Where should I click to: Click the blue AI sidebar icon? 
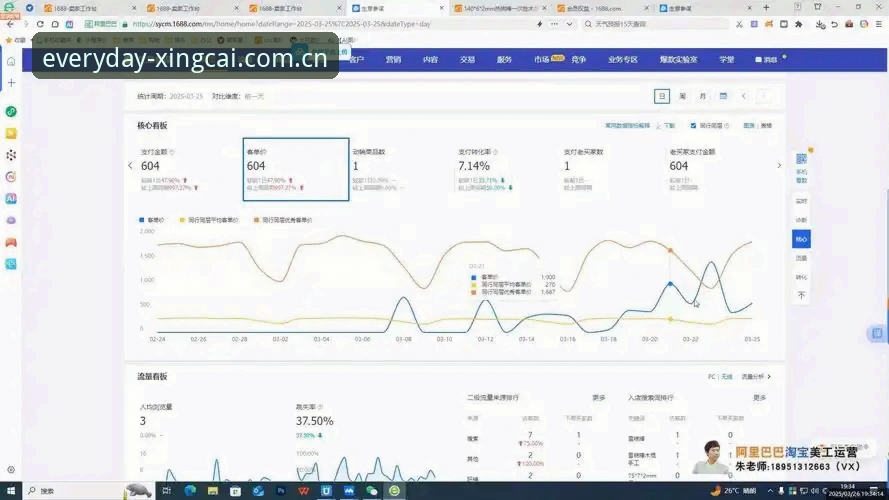coord(11,198)
